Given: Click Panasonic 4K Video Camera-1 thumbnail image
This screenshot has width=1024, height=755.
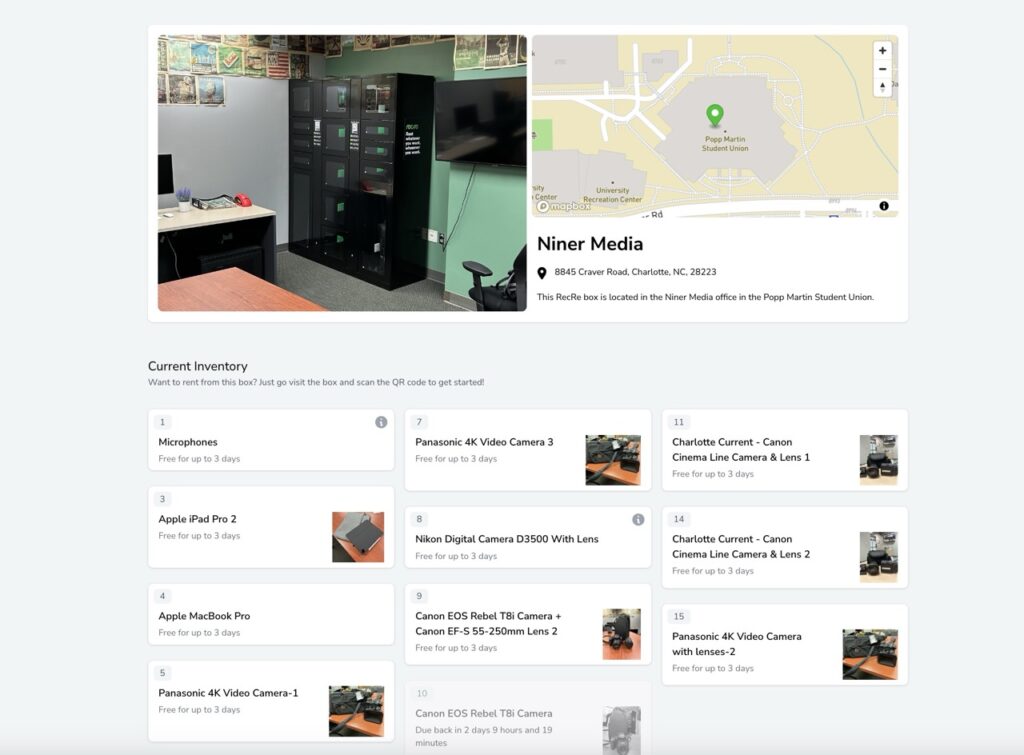Looking at the screenshot, I should coord(356,711).
